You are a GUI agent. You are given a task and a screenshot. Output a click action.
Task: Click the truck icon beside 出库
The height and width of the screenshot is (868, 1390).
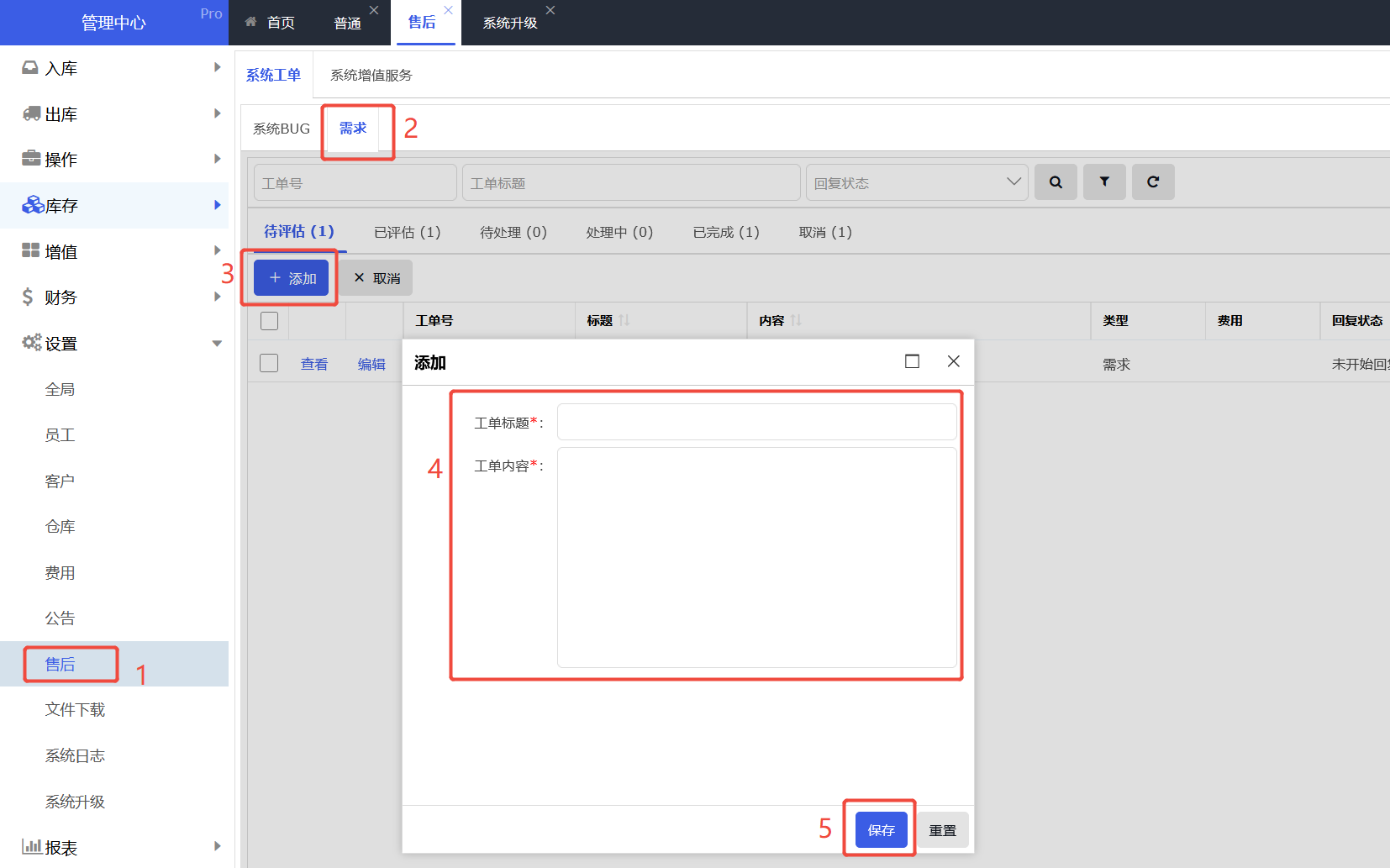31,113
